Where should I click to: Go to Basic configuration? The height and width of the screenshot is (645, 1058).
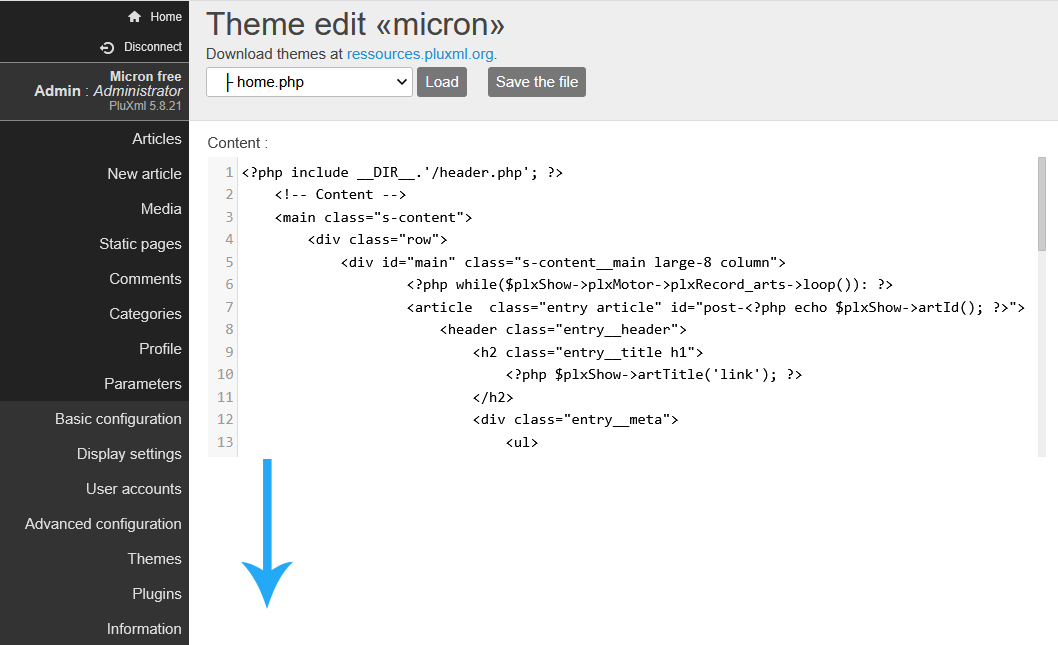point(118,419)
